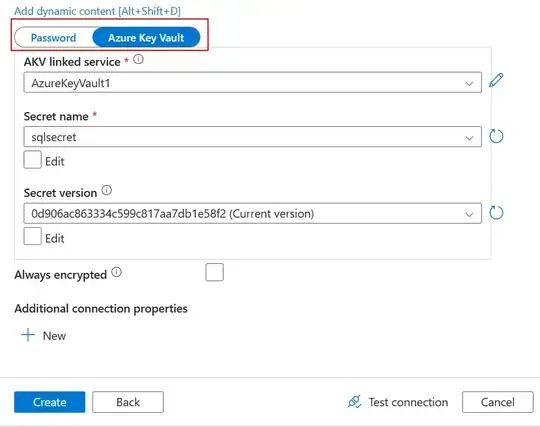Go back with the Back button
Screen dimensions: 540x427
[128, 402]
